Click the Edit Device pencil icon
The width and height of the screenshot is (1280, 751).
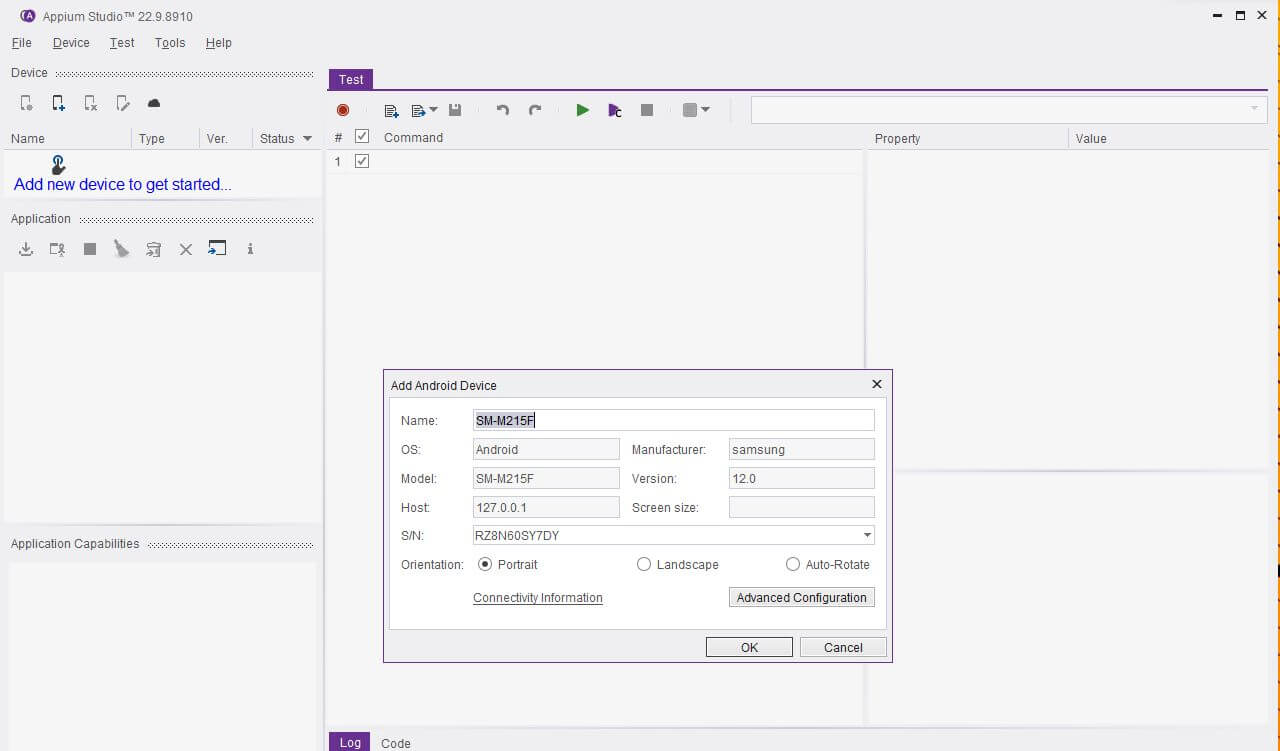tap(123, 103)
